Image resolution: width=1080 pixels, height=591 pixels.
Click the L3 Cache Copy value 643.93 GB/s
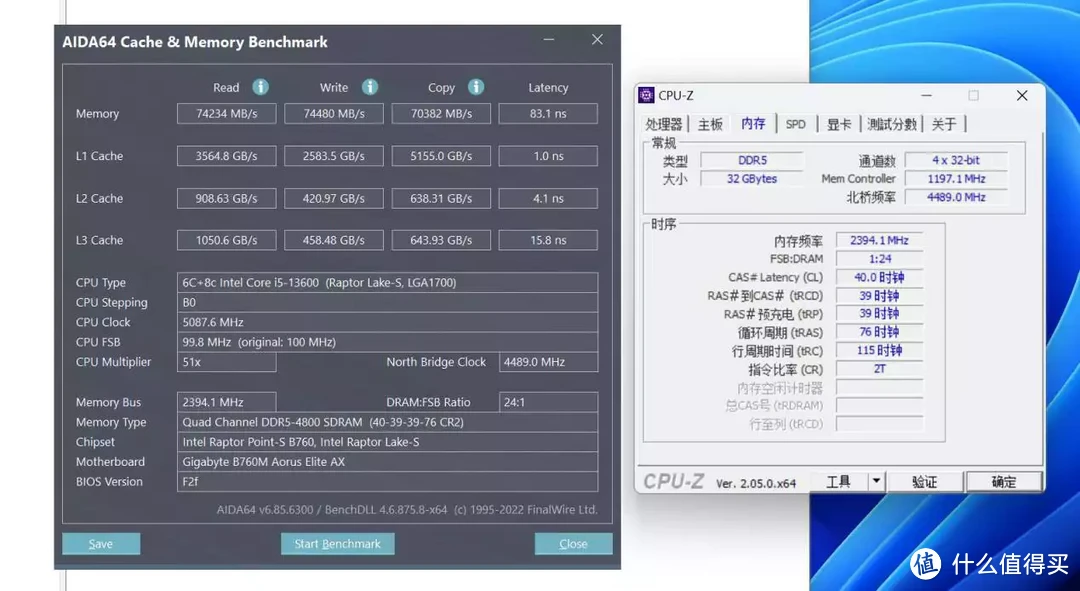coord(442,240)
